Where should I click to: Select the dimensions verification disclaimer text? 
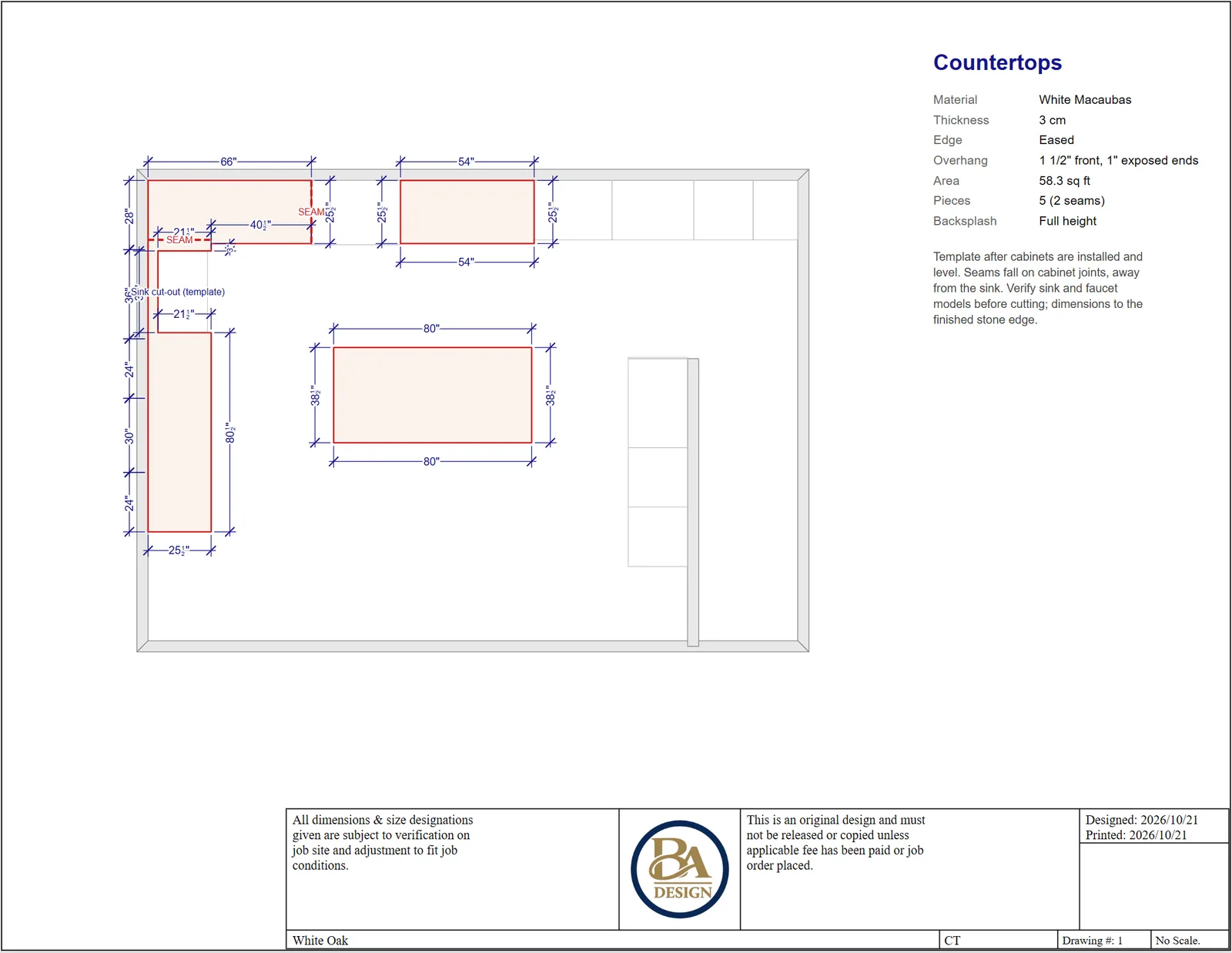tap(383, 842)
